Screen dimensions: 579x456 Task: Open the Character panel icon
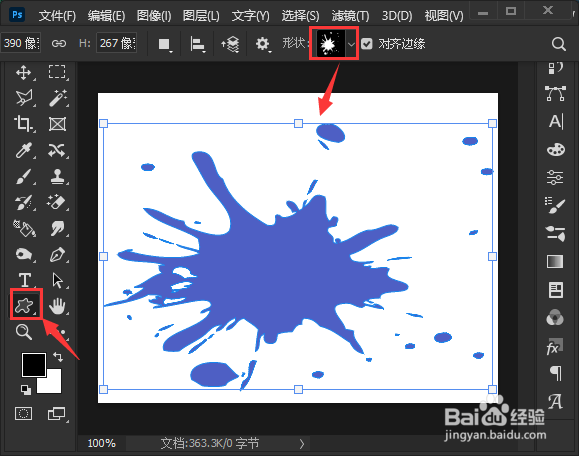pos(556,121)
